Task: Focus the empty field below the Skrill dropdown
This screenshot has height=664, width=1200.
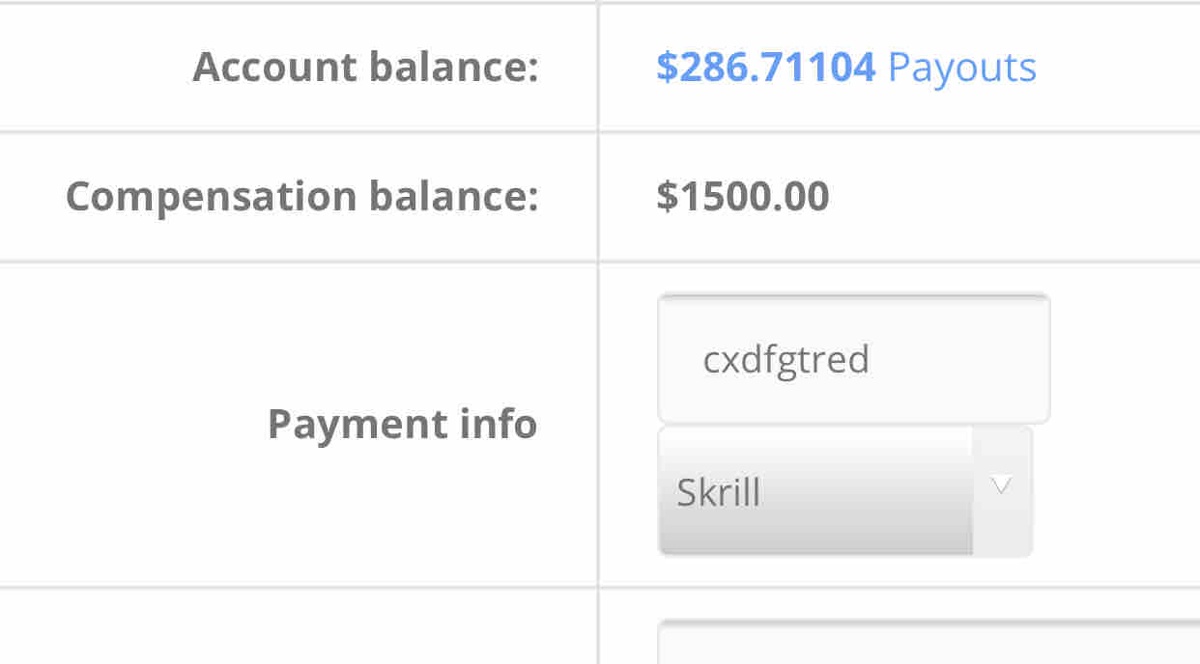Action: tap(930, 645)
